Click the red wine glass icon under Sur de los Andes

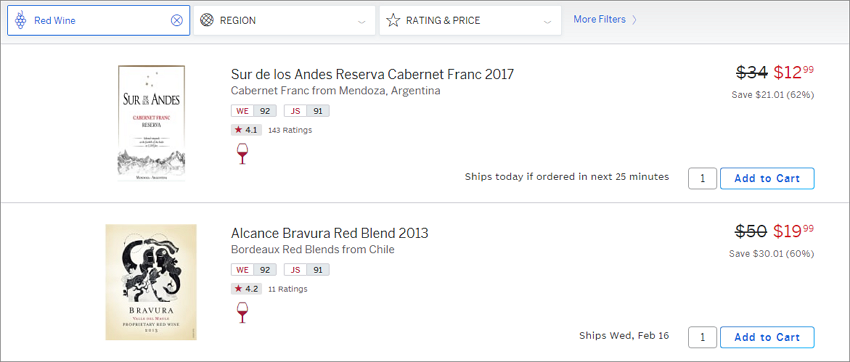pos(242,154)
